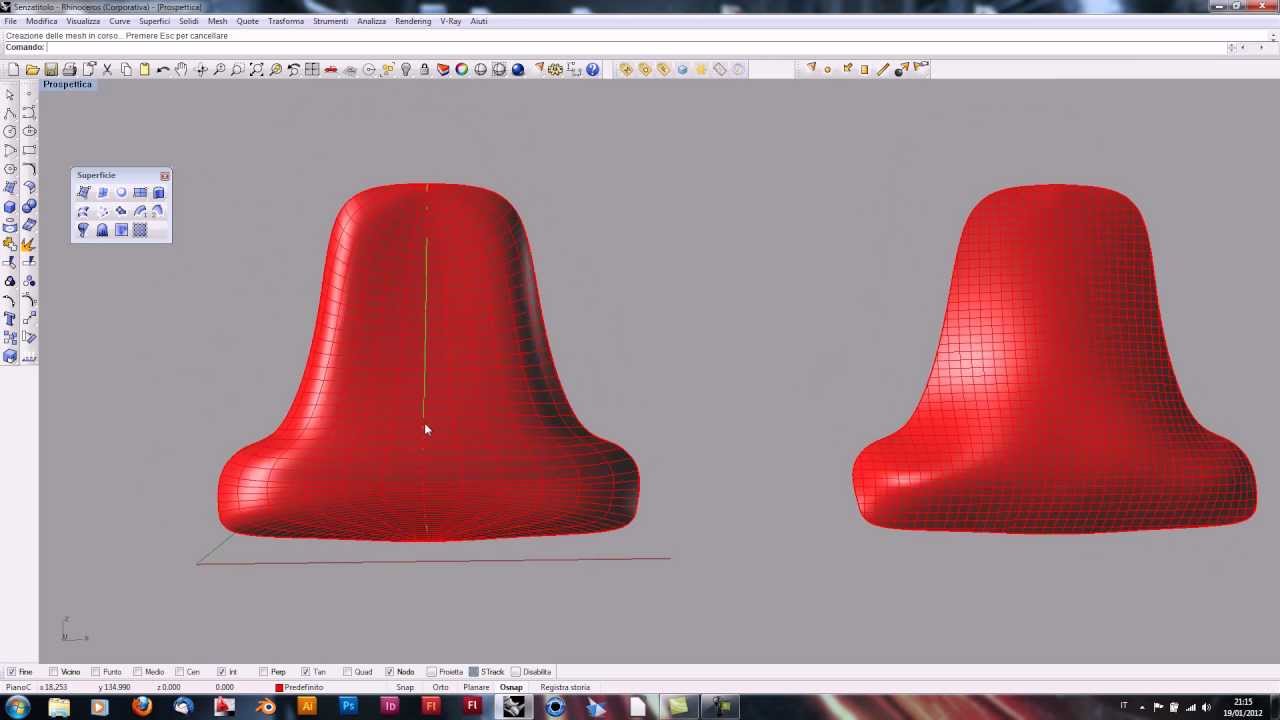Choose the Zoom Extents icon in the toolbar

256,69
